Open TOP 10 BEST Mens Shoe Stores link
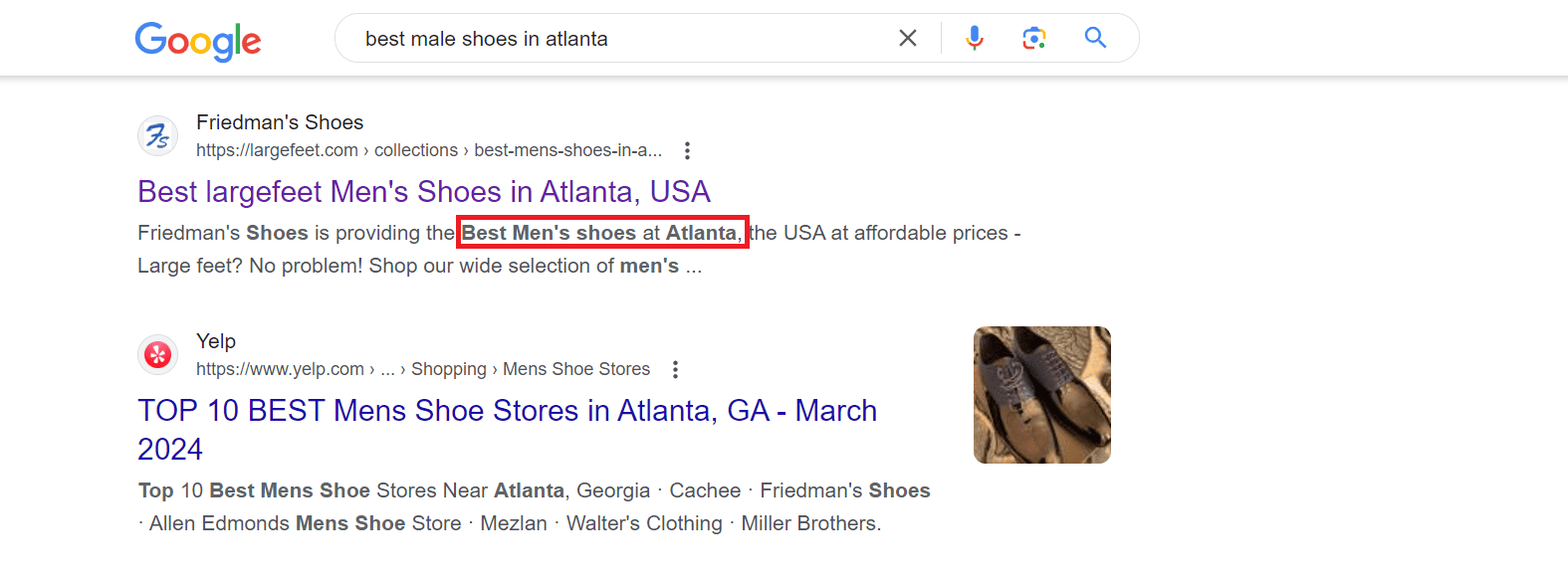 coord(507,429)
